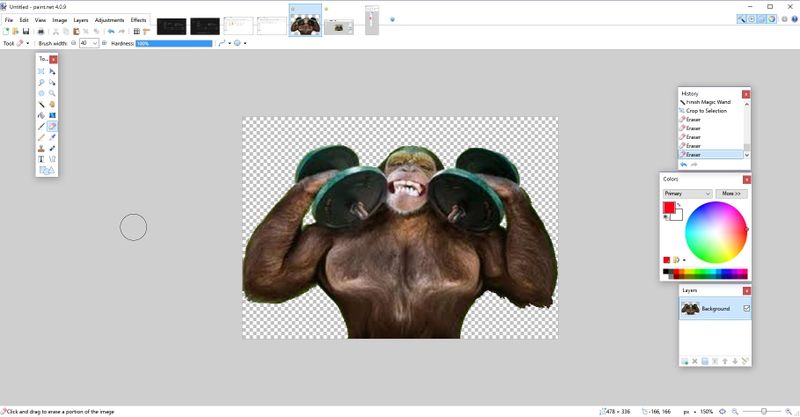800x417 pixels.
Task: Expand the Tool chooser dropdown arrow
Action: tap(28, 43)
